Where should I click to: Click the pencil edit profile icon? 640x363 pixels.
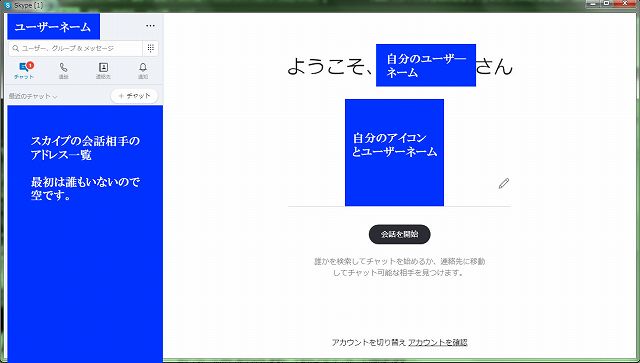coord(504,183)
